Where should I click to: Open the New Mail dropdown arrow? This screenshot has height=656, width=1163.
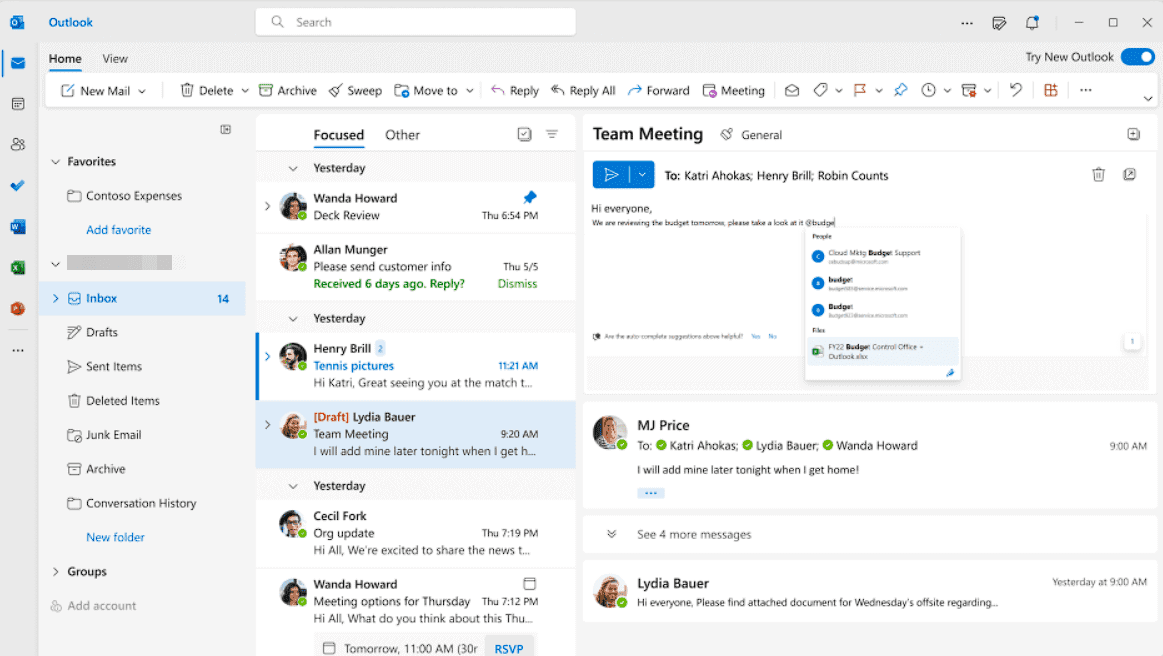(x=142, y=91)
